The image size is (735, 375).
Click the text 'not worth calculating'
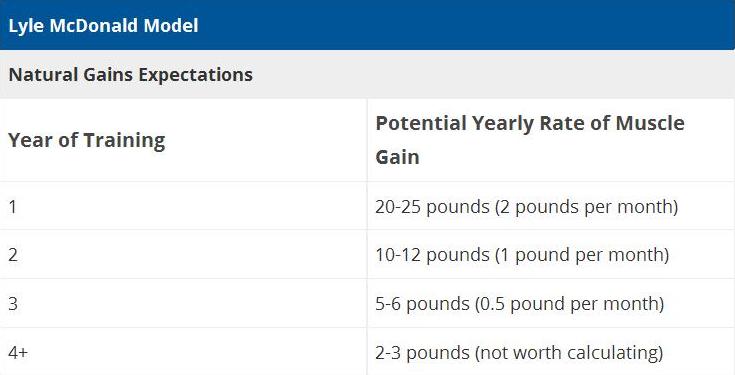(569, 353)
